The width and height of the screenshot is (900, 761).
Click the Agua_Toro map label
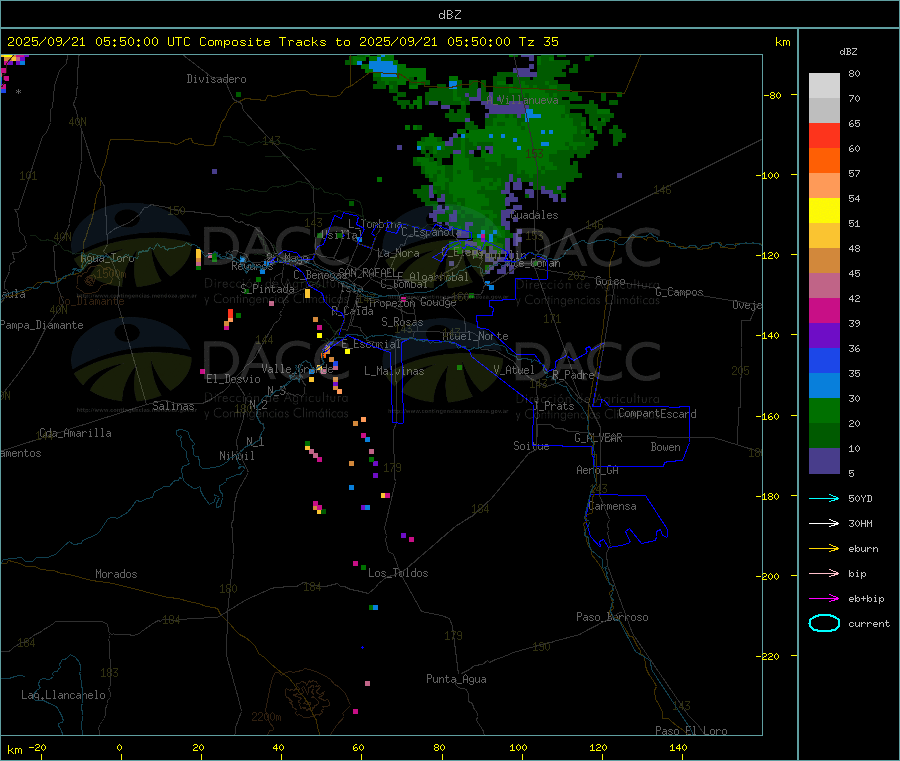pyautogui.click(x=107, y=258)
